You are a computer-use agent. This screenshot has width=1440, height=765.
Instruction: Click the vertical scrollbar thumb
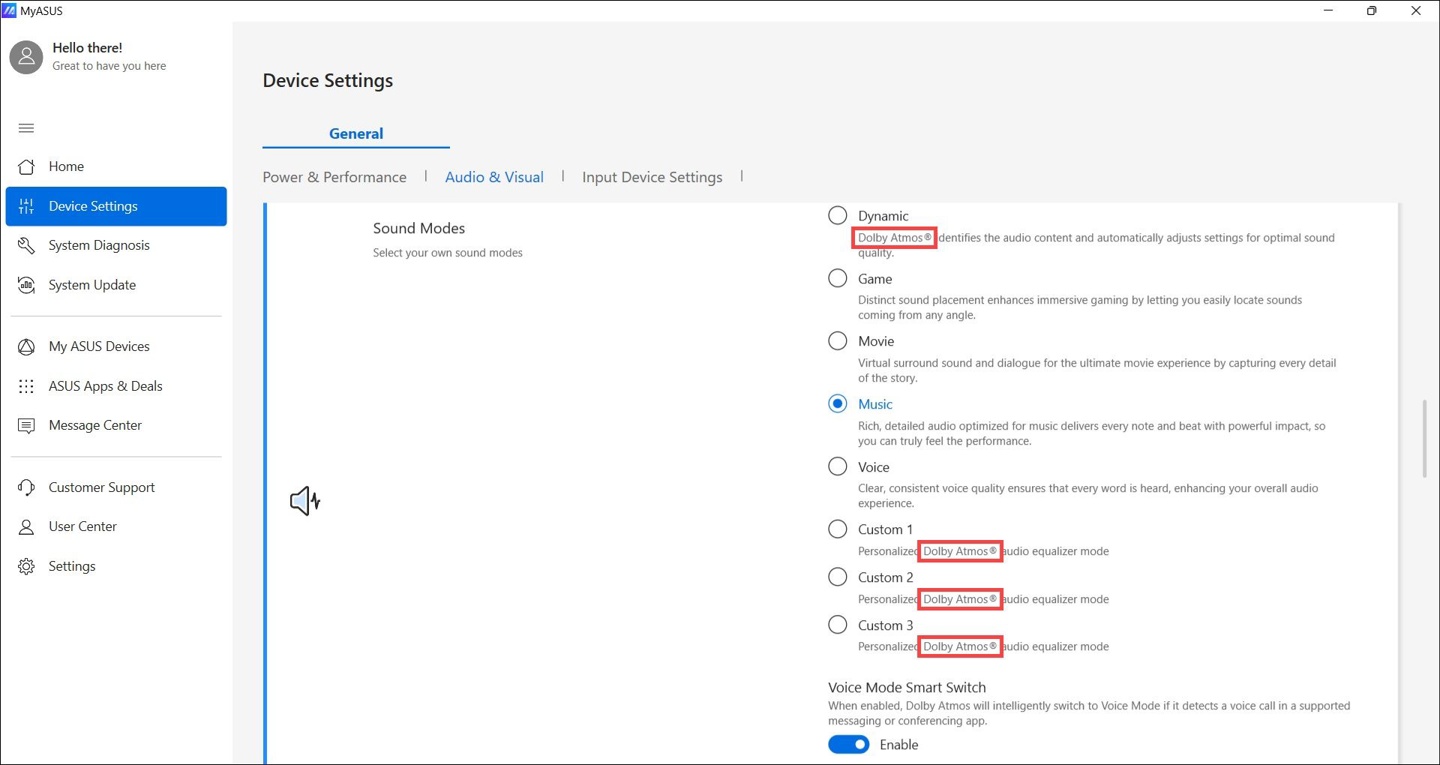[x=1425, y=440]
